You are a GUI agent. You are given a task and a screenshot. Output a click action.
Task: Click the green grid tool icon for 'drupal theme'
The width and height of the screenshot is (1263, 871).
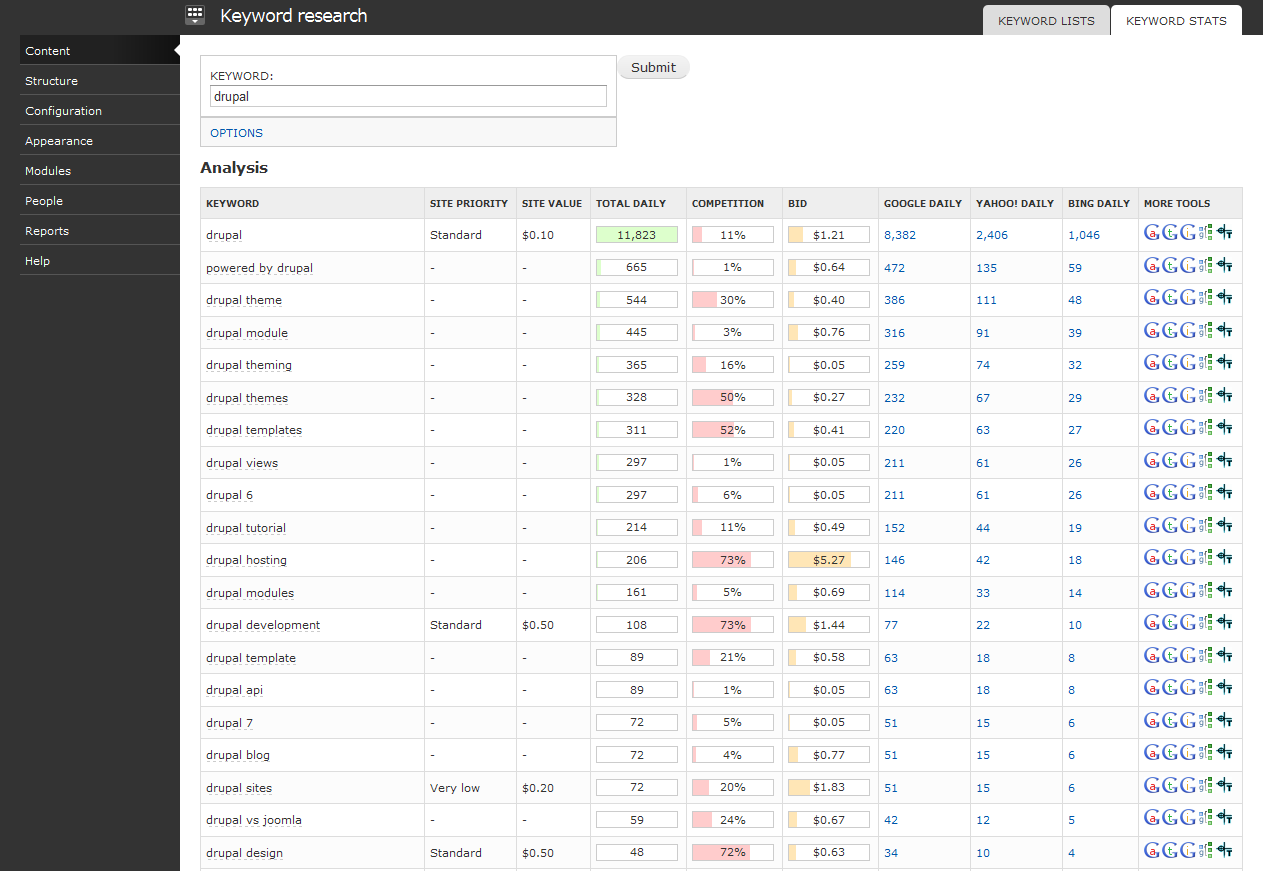coord(1205,299)
